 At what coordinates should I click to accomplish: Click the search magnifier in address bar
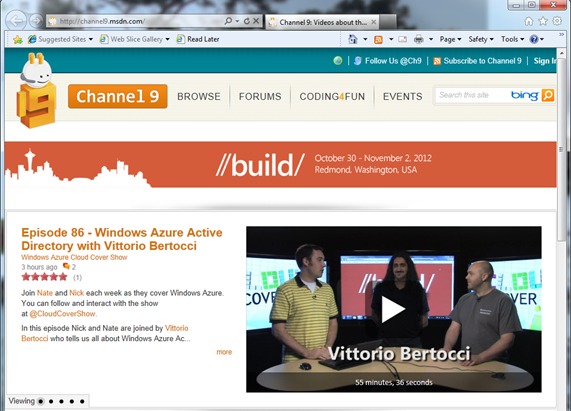pyautogui.click(x=228, y=21)
